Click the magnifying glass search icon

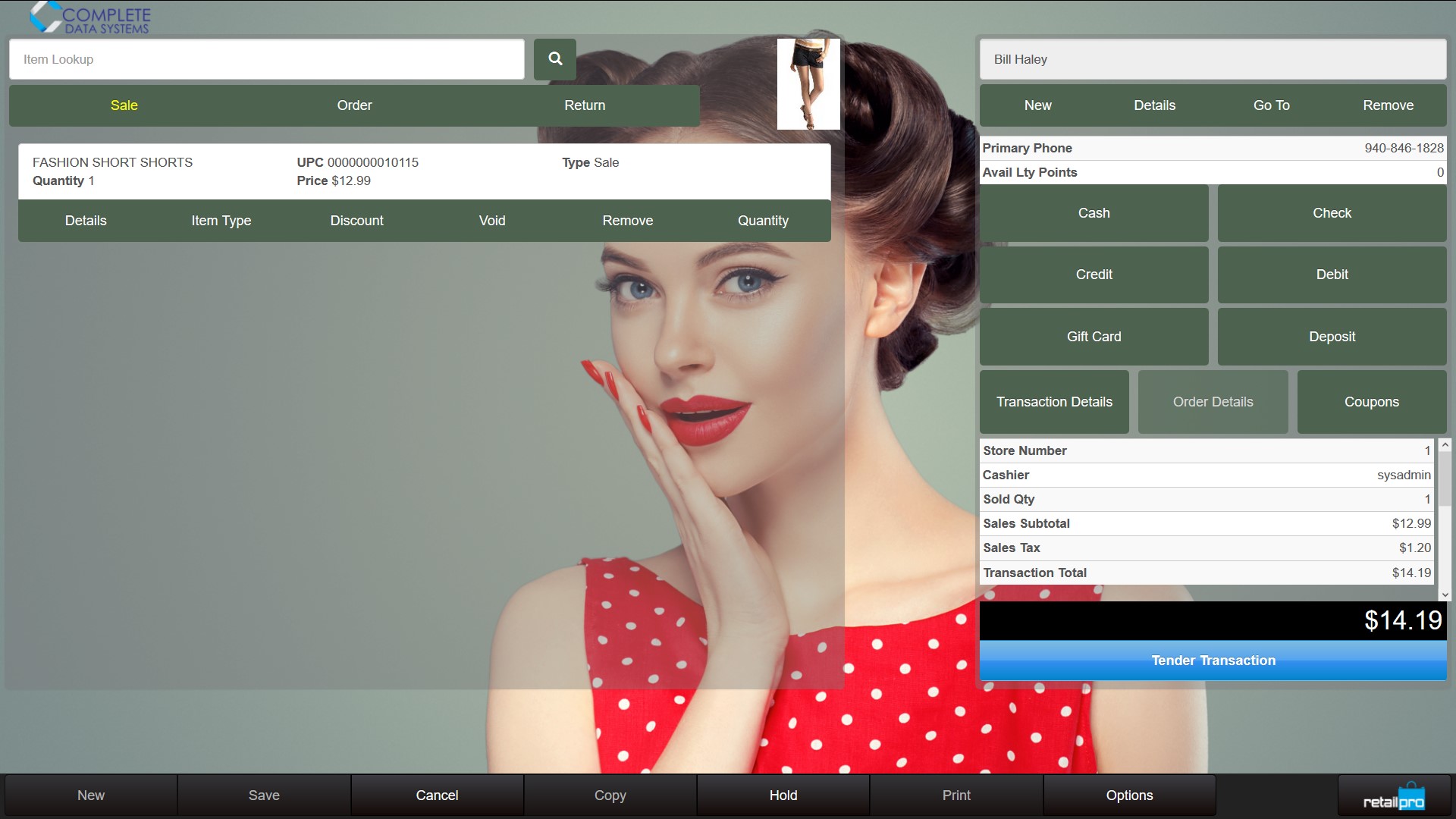tap(554, 59)
